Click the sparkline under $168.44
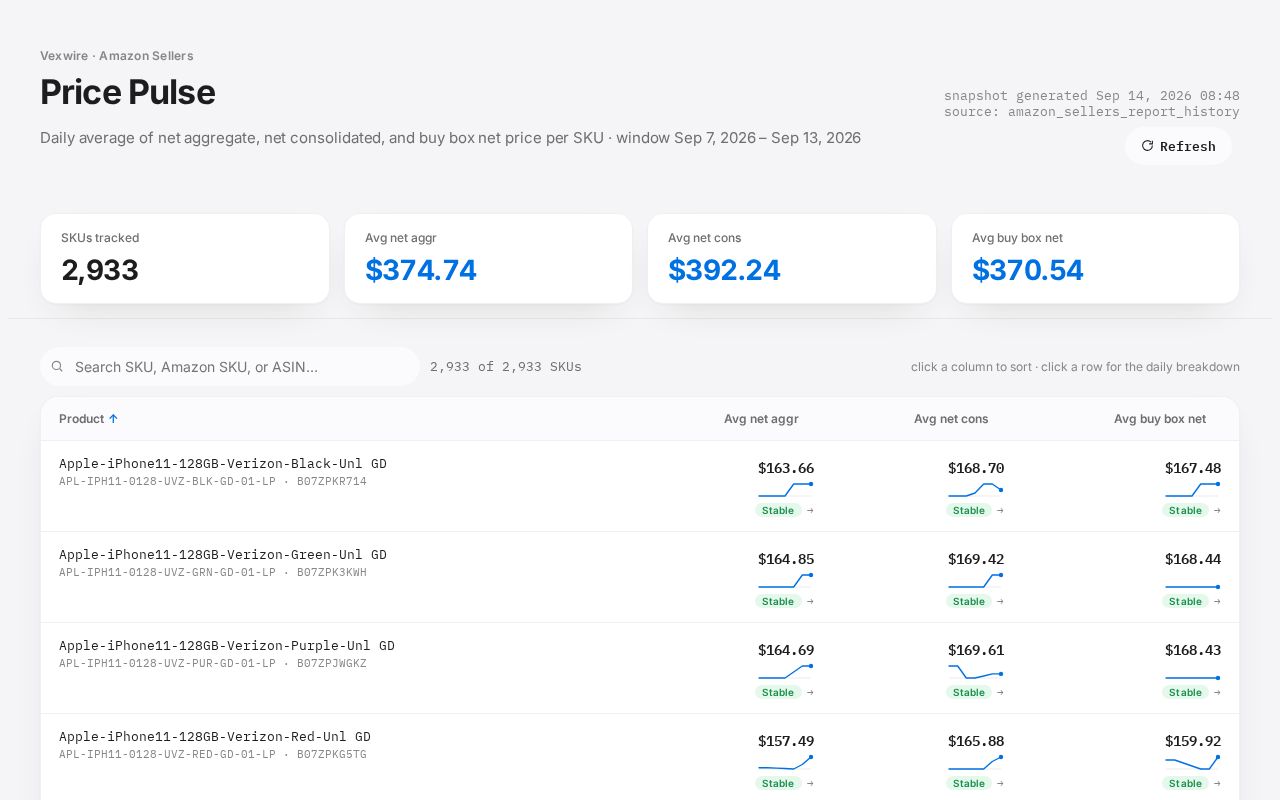 tap(1193, 582)
